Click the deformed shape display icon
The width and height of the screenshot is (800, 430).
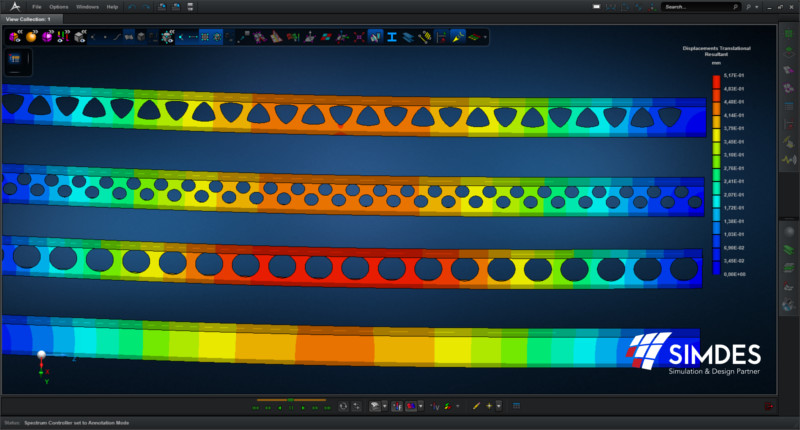375,406
